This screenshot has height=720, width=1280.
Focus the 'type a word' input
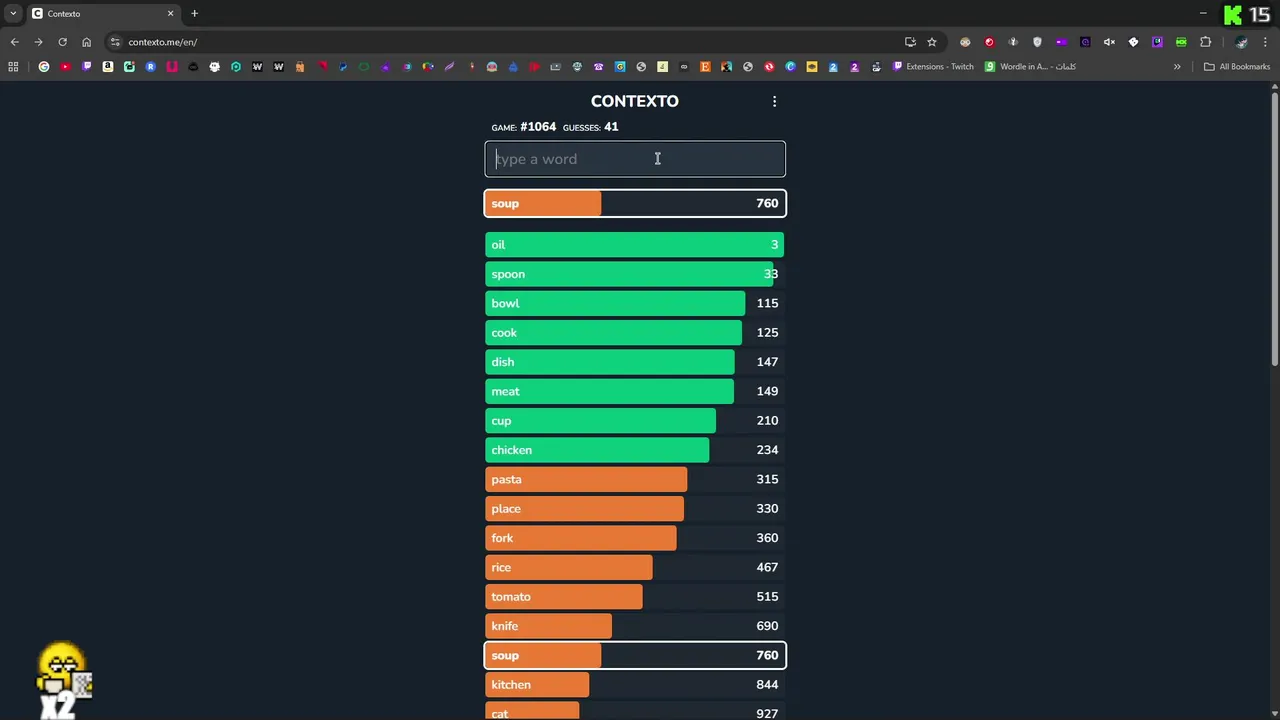pyautogui.click(x=635, y=159)
